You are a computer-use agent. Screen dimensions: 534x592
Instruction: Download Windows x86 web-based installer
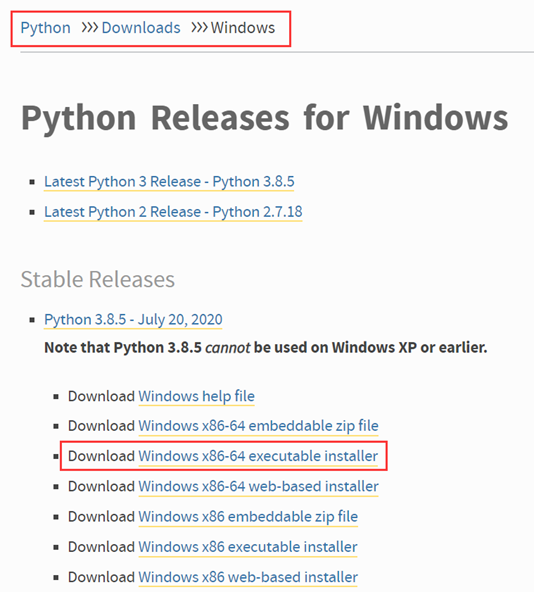pos(248,577)
